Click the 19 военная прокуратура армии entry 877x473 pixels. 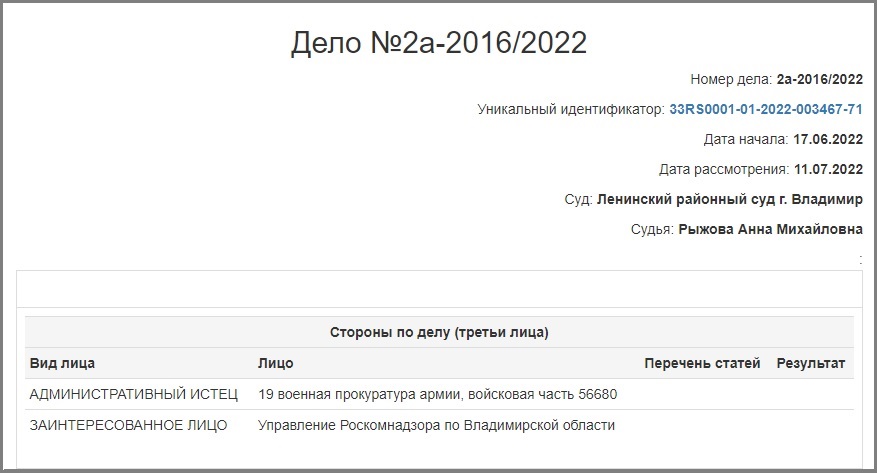[x=437, y=394]
